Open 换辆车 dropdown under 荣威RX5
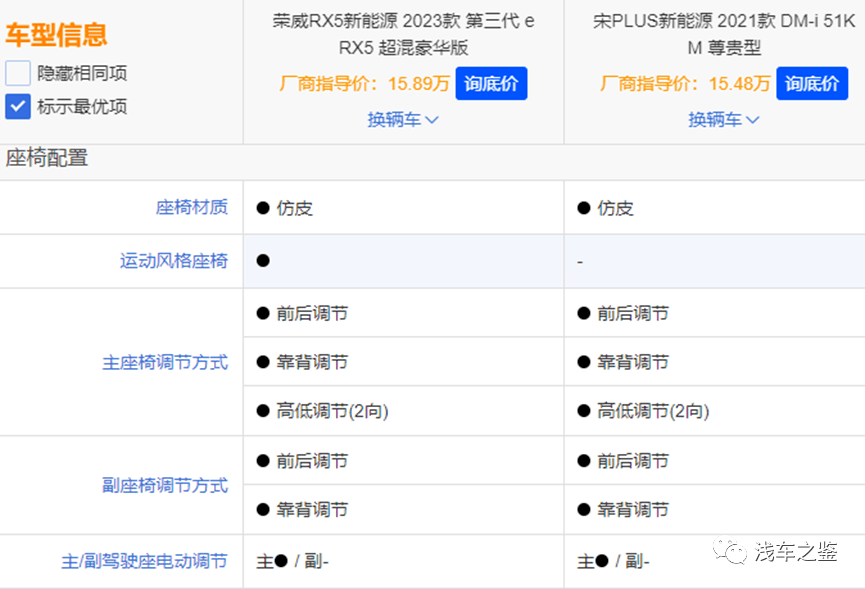Screen dimensions: 865x589 tap(403, 120)
